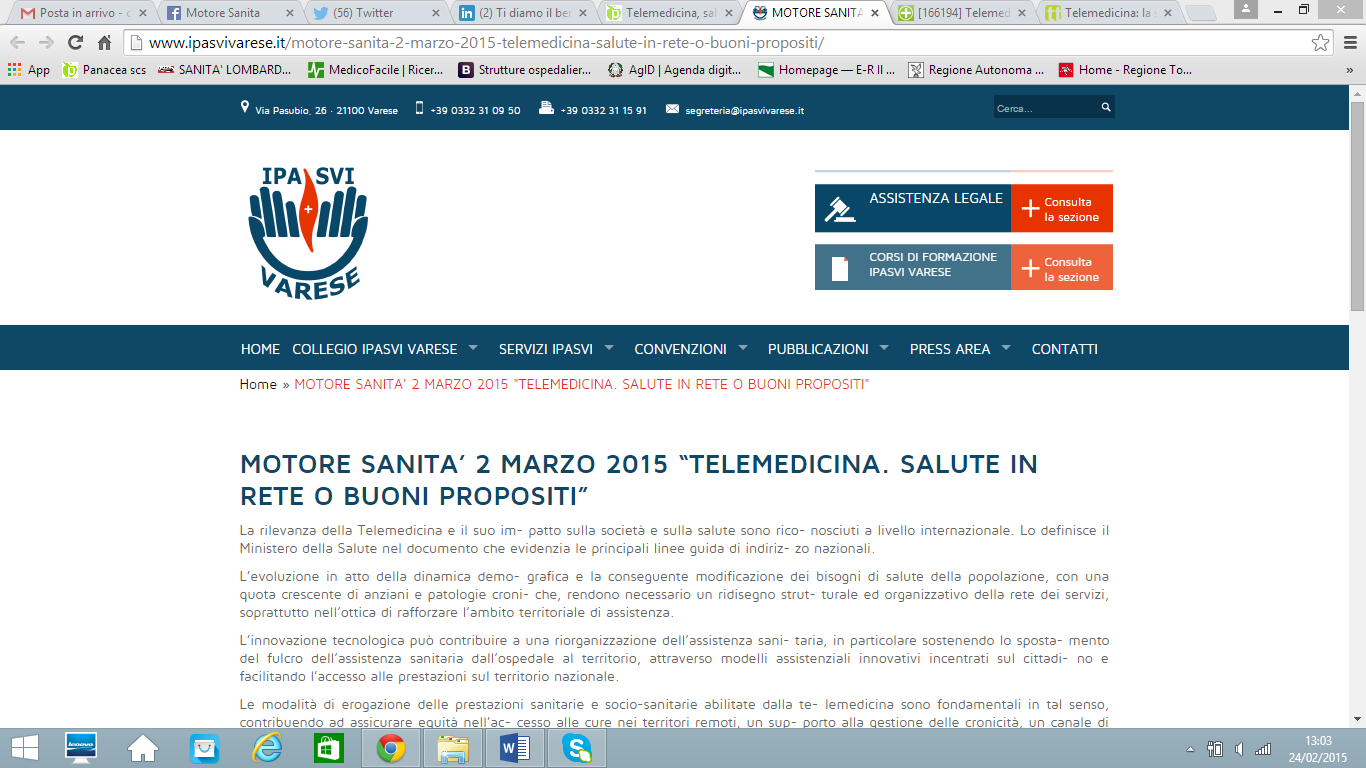Click the Home breadcrumb link
Image resolution: width=1366 pixels, height=768 pixels.
[258, 384]
